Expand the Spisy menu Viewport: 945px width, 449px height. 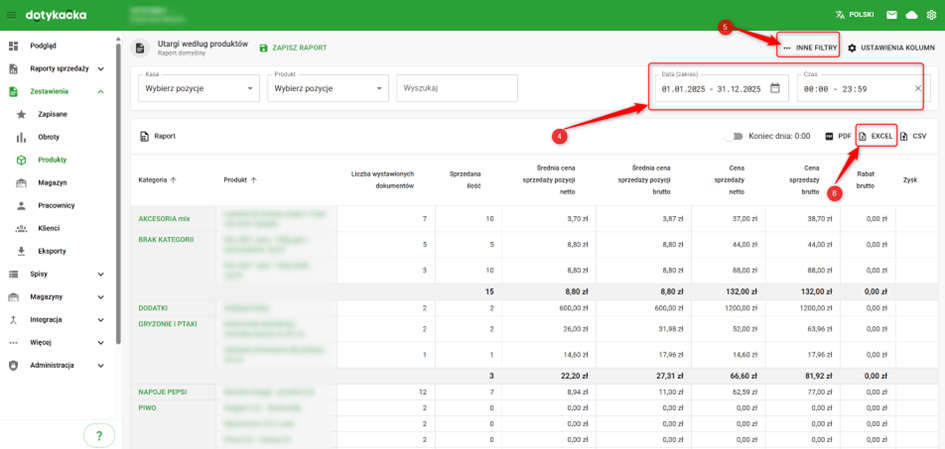pos(101,274)
